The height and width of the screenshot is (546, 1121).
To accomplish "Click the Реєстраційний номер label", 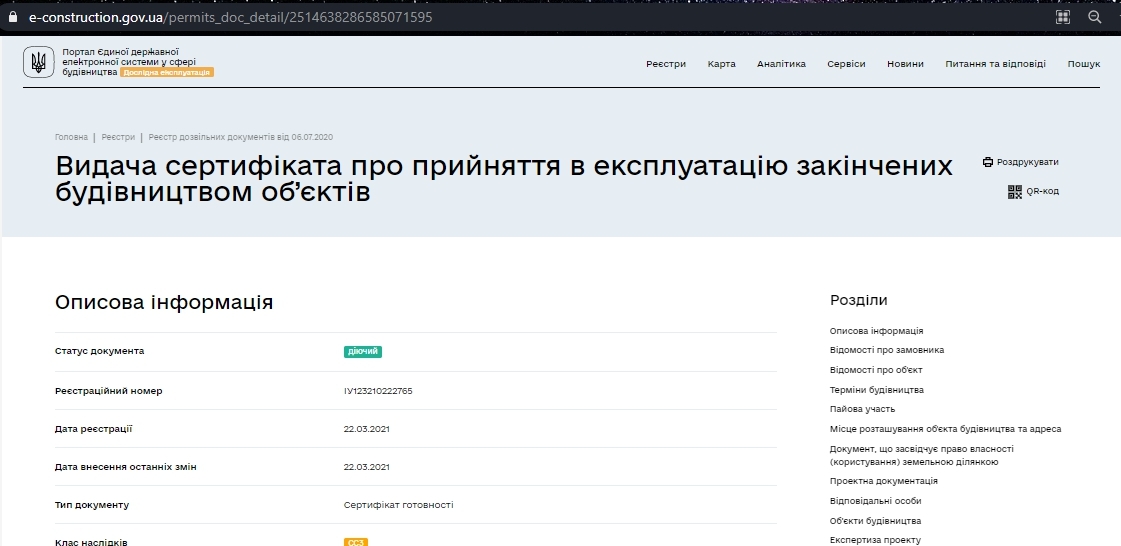I will coord(109,391).
